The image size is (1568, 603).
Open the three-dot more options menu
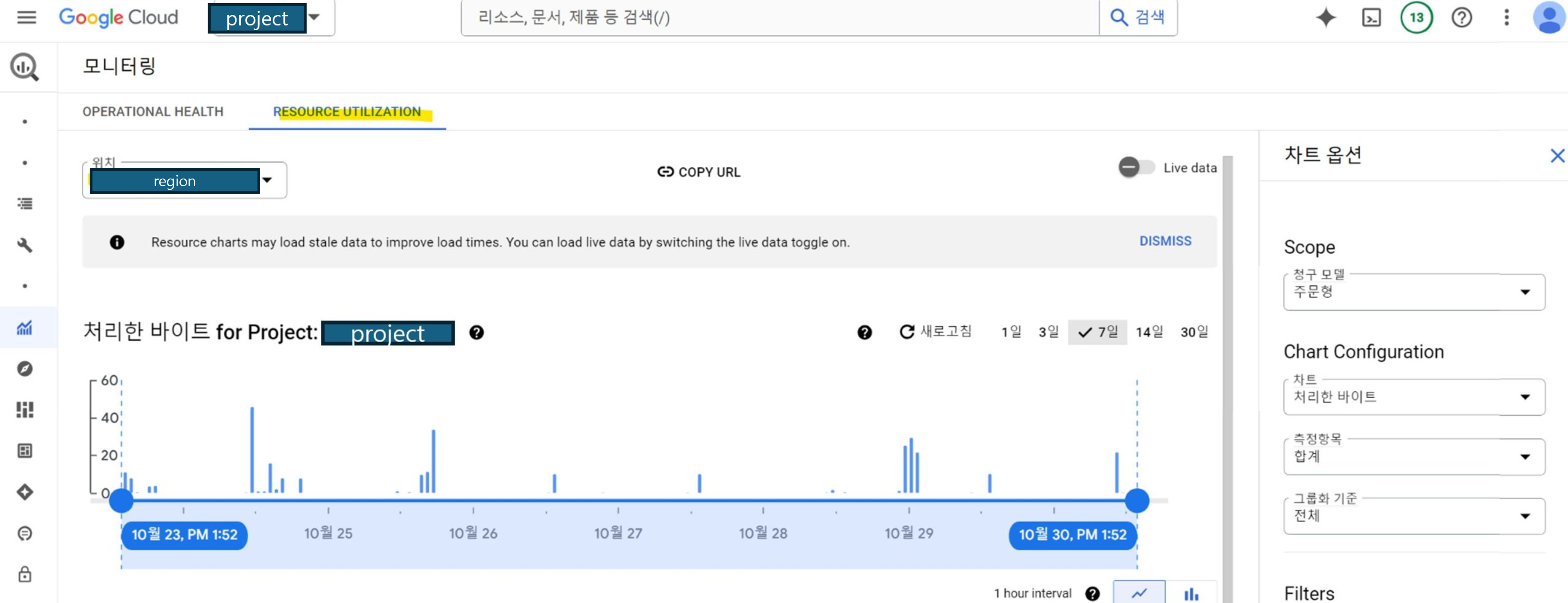(1507, 18)
